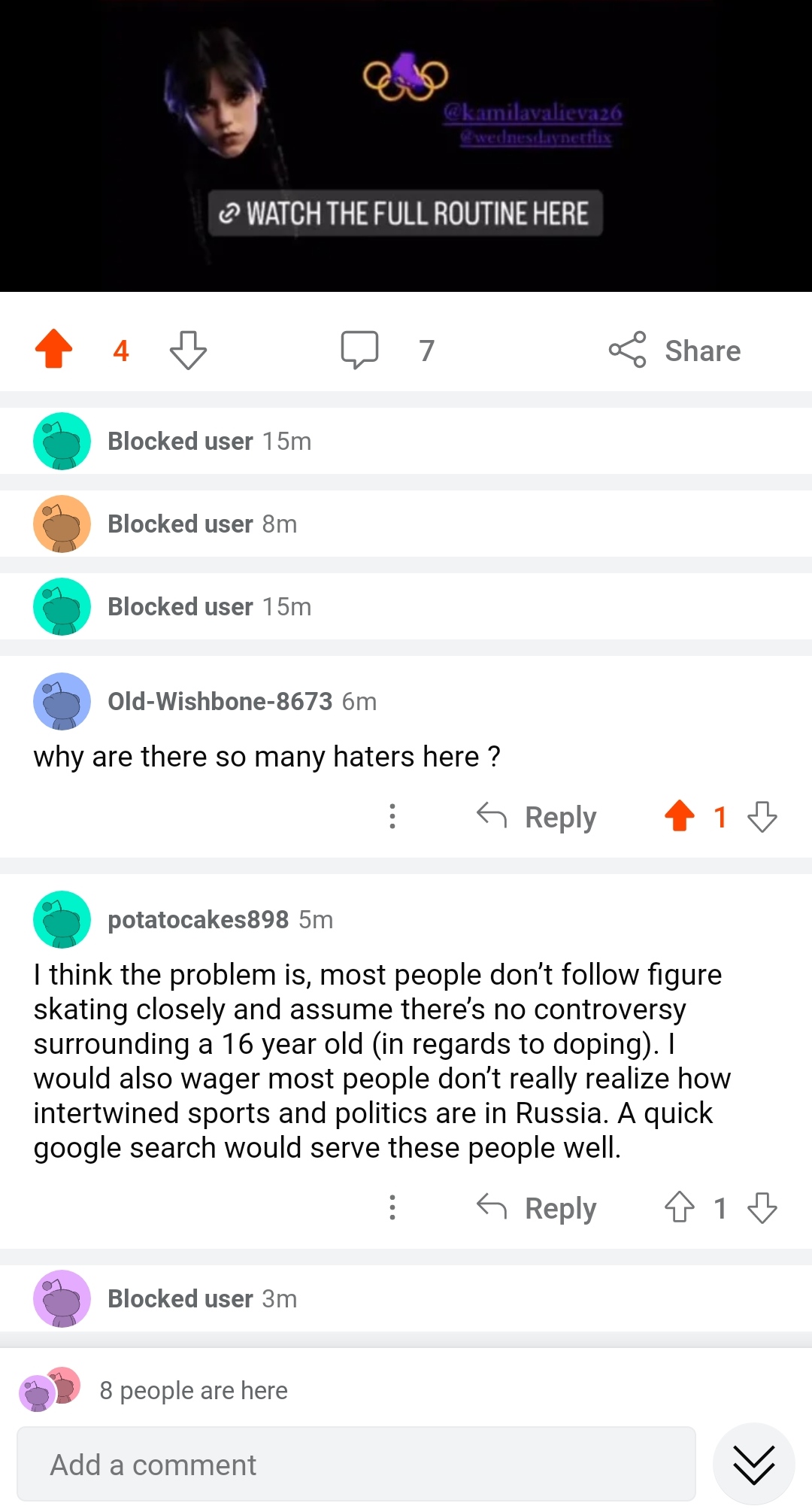Open three-dot menu on Old-Wishbone-8673's comment
Image resolution: width=812 pixels, height=1509 pixels.
point(392,816)
